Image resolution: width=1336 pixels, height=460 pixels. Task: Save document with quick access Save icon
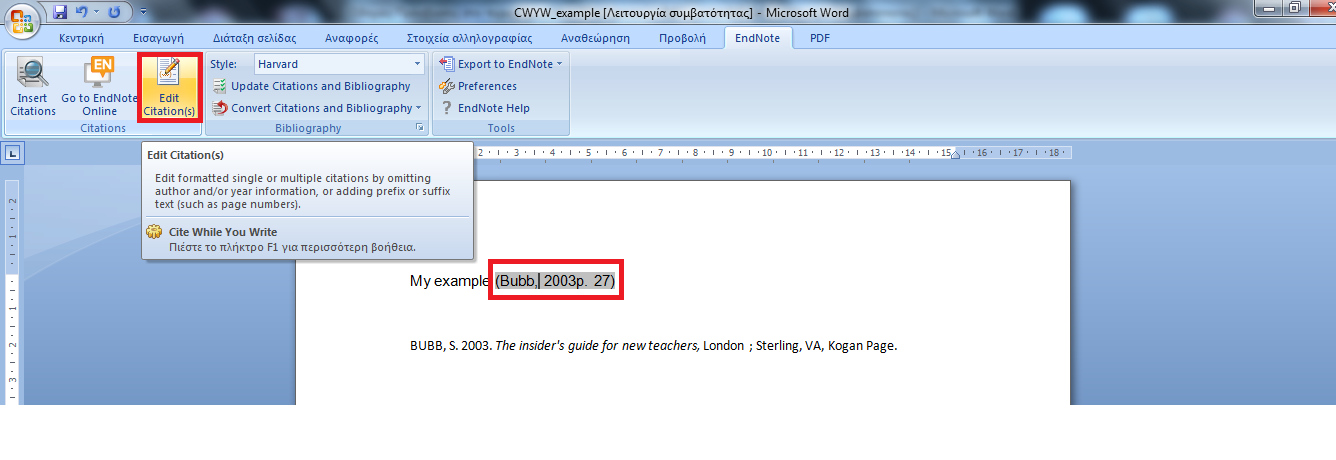(60, 12)
